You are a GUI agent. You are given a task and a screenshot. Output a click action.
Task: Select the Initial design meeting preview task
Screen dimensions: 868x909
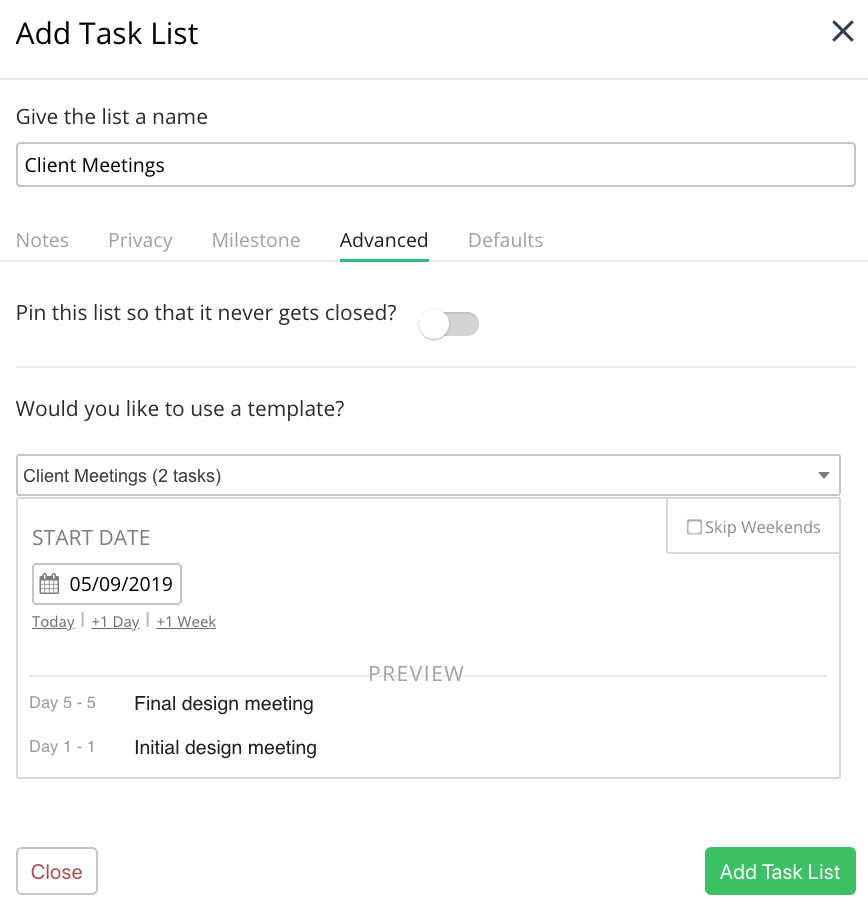click(225, 748)
